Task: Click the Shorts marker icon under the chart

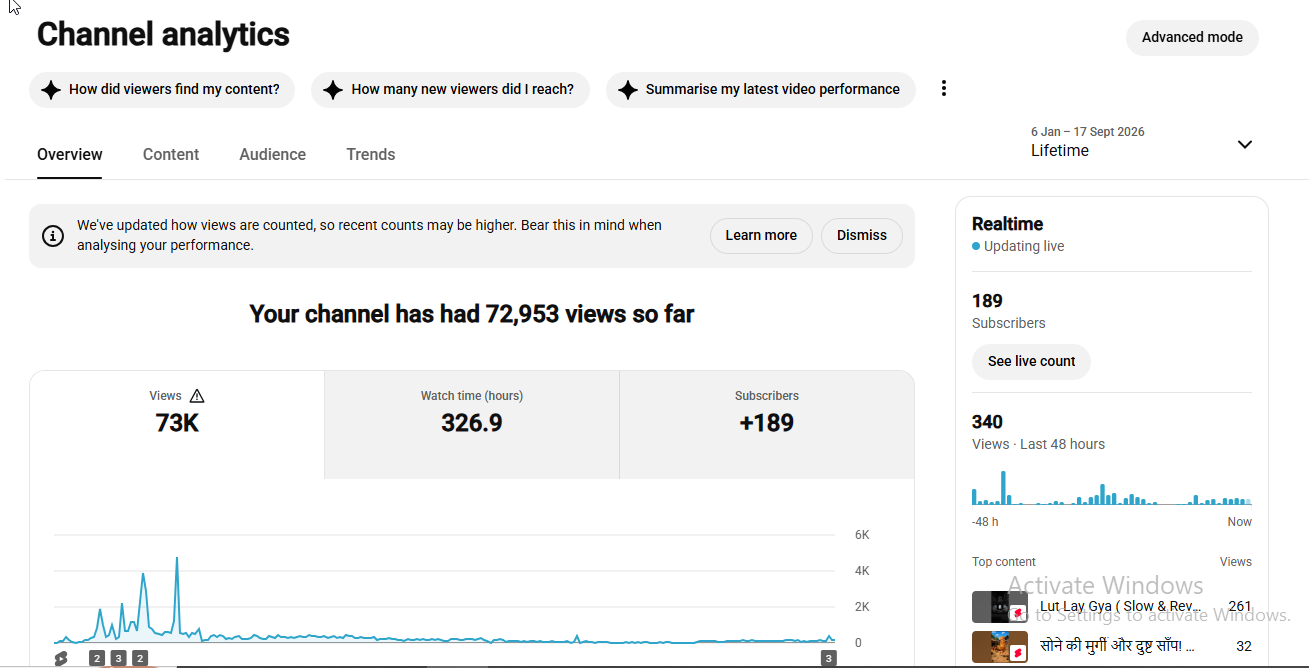Action: [x=61, y=658]
